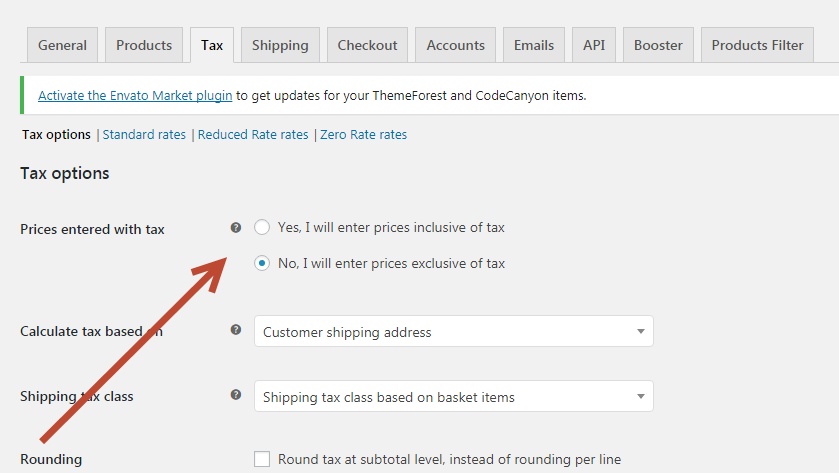Switch to the General tab
The width and height of the screenshot is (839, 473).
point(62,45)
